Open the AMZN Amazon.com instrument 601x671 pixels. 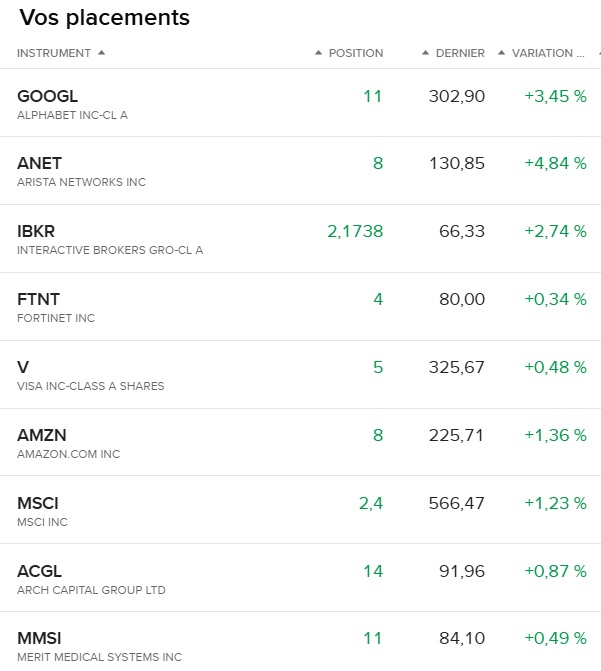click(41, 435)
